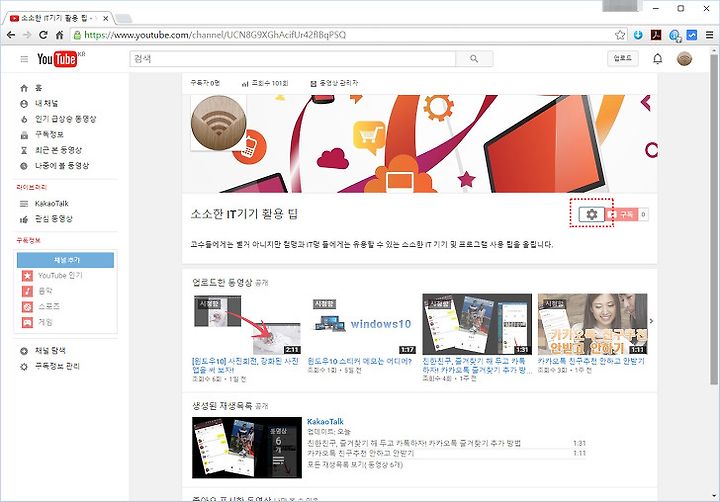
Task: Click the red 구독 subscribe button
Action: pyautogui.click(x=621, y=214)
